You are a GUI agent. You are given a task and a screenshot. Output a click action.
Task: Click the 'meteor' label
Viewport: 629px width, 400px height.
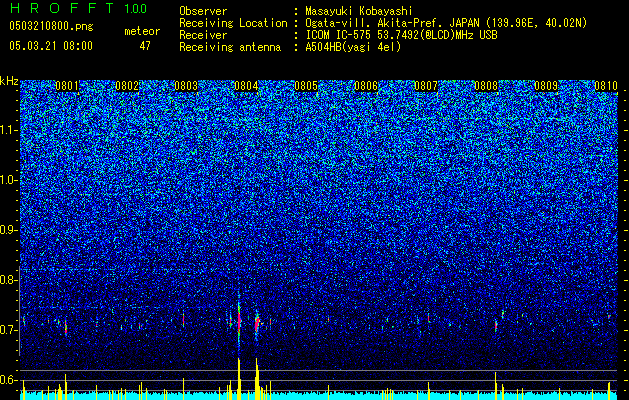142,31
